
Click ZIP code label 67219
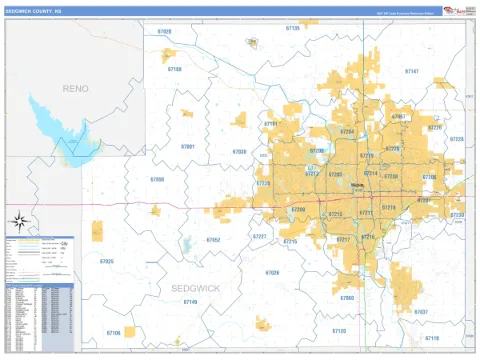[367, 156]
